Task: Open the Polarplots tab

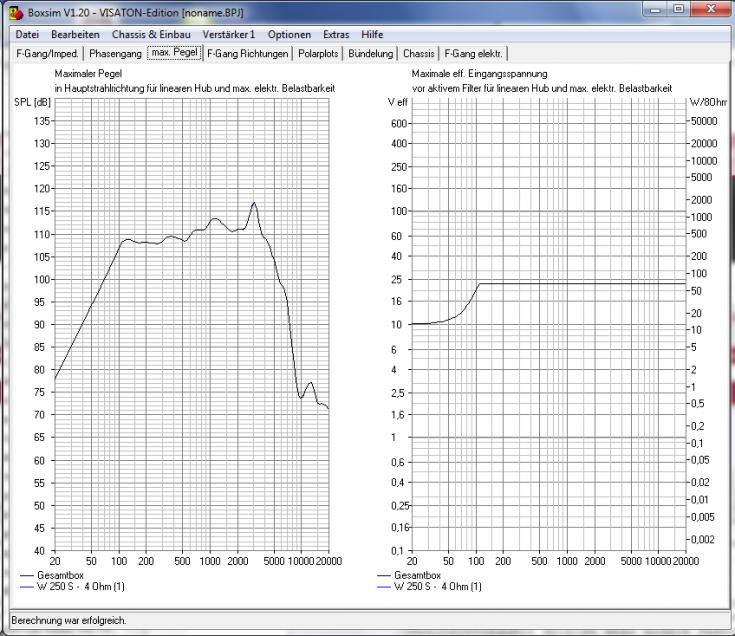Action: coord(318,53)
